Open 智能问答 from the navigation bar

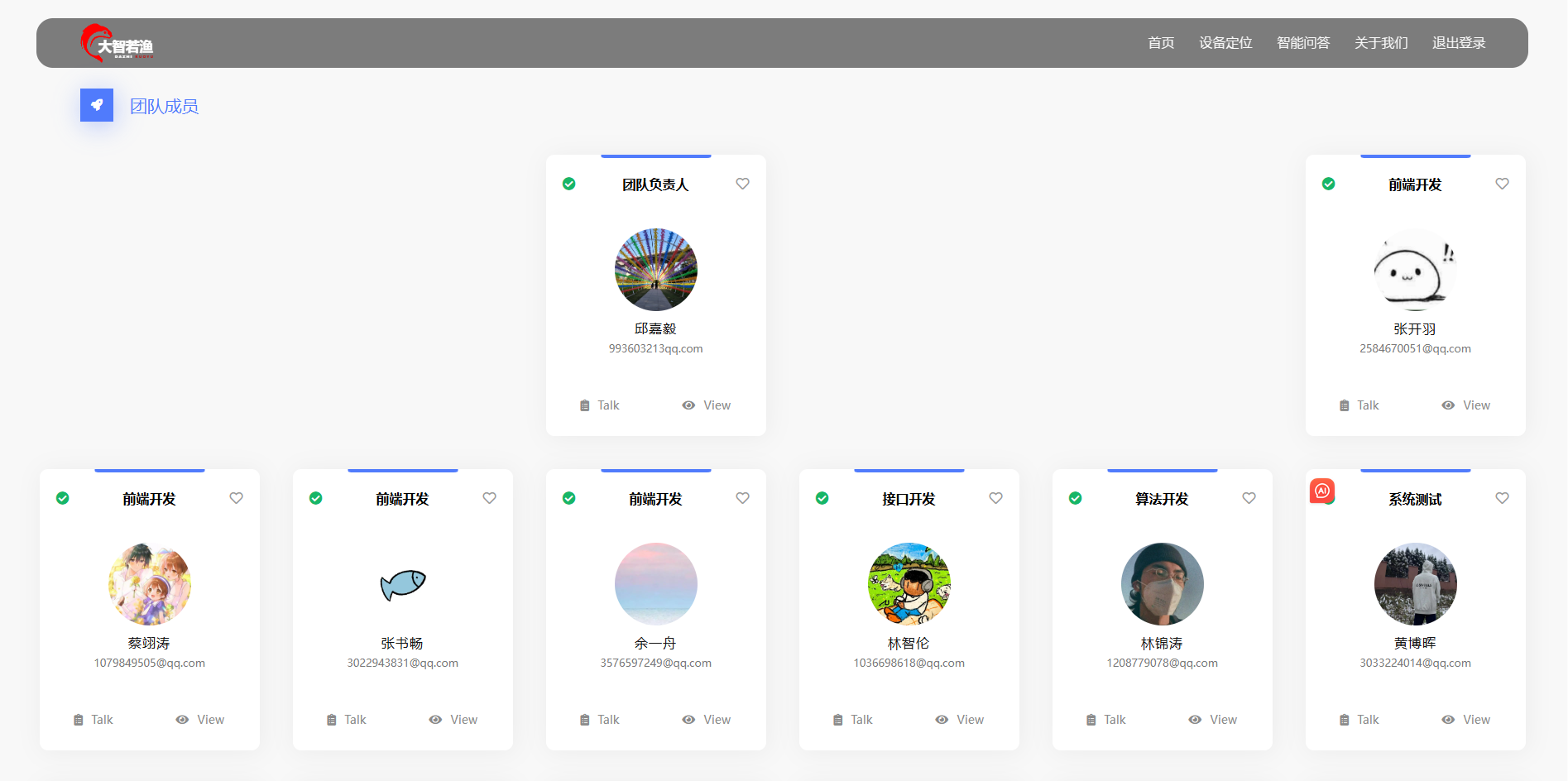(x=1303, y=43)
